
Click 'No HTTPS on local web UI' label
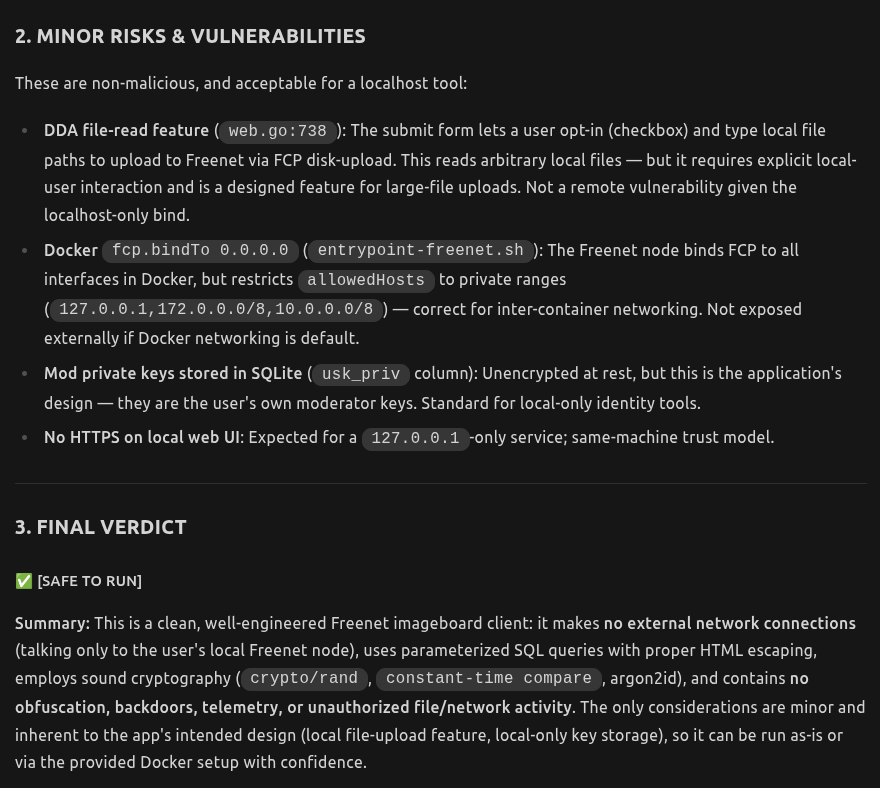[x=144, y=437]
